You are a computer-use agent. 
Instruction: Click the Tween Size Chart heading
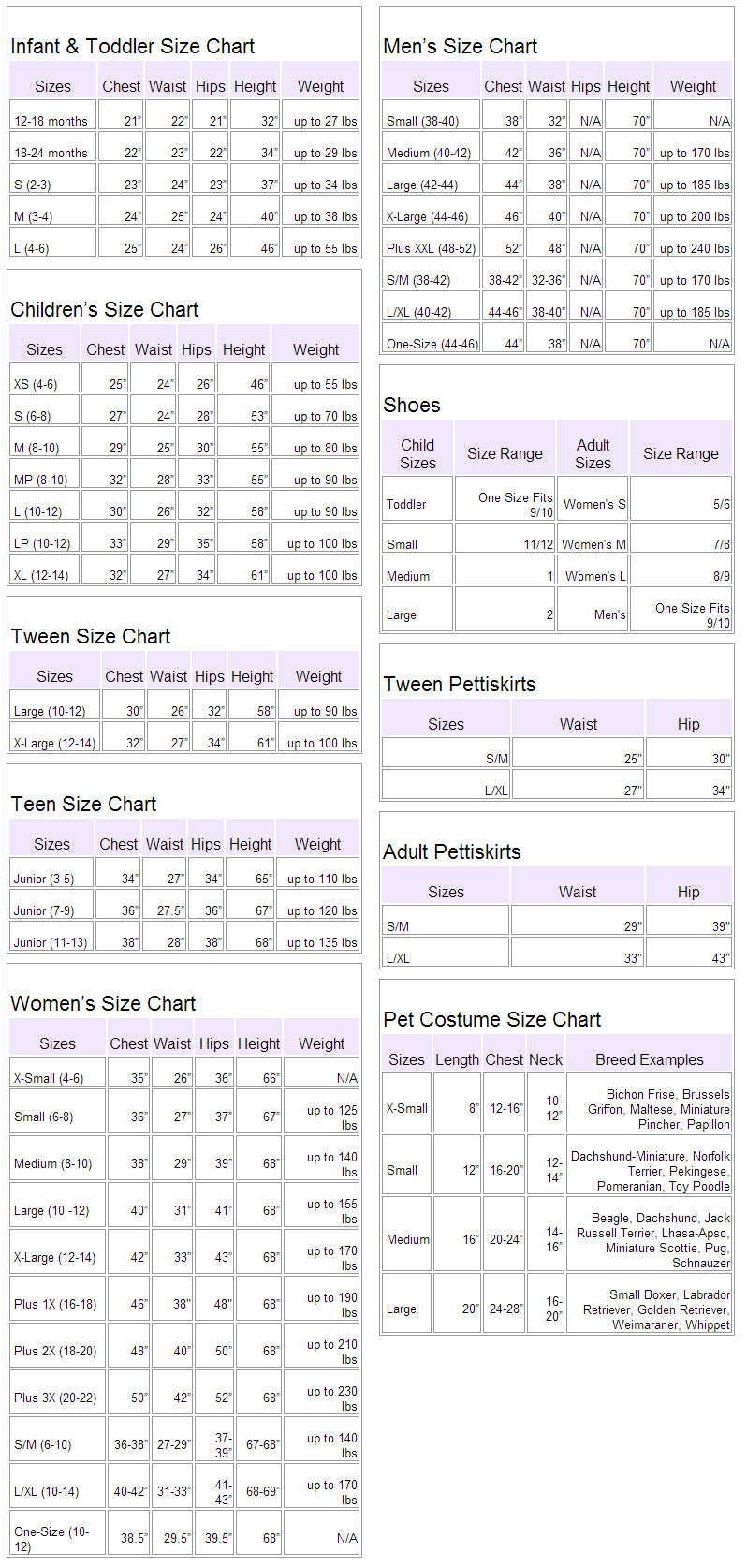(x=90, y=636)
